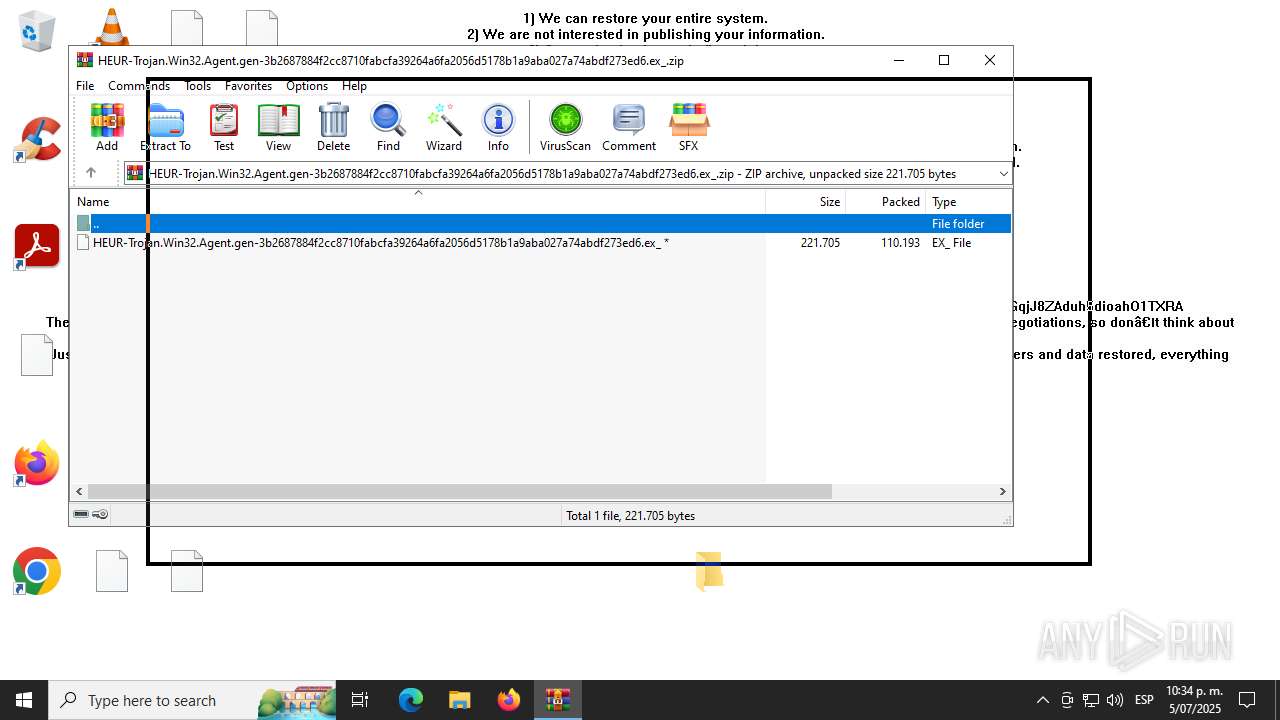Click the Delete trash can icon

pos(333,127)
